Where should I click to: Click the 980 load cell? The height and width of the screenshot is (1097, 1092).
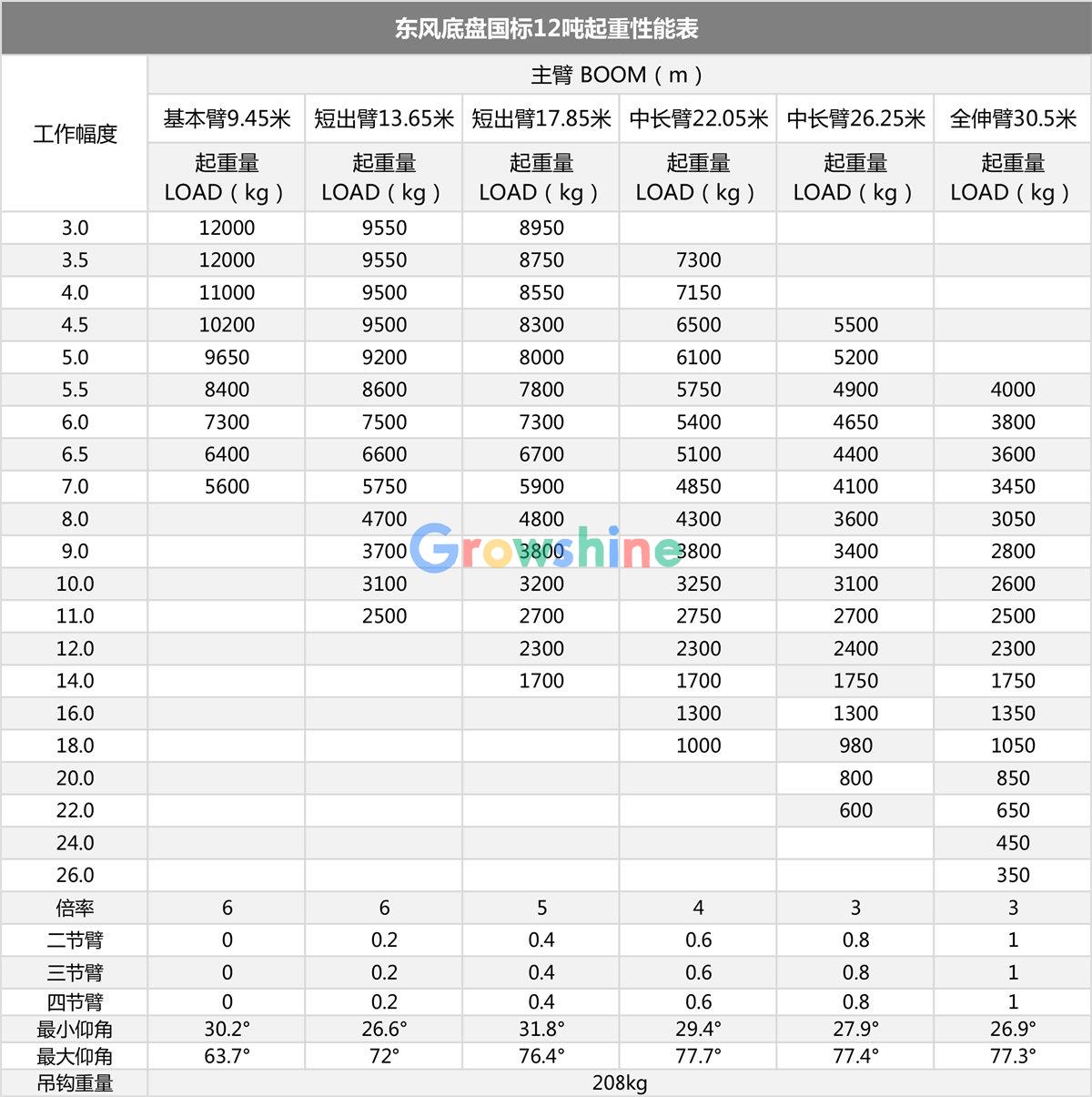tap(856, 746)
